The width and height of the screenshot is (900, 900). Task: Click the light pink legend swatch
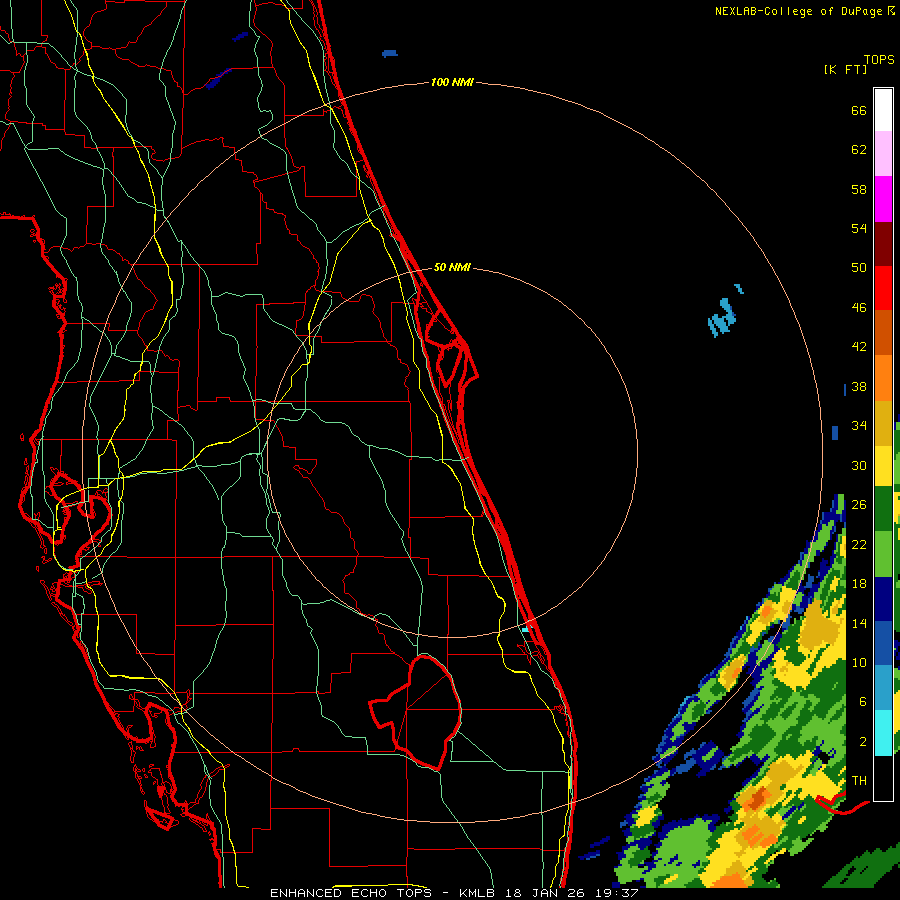coord(883,153)
